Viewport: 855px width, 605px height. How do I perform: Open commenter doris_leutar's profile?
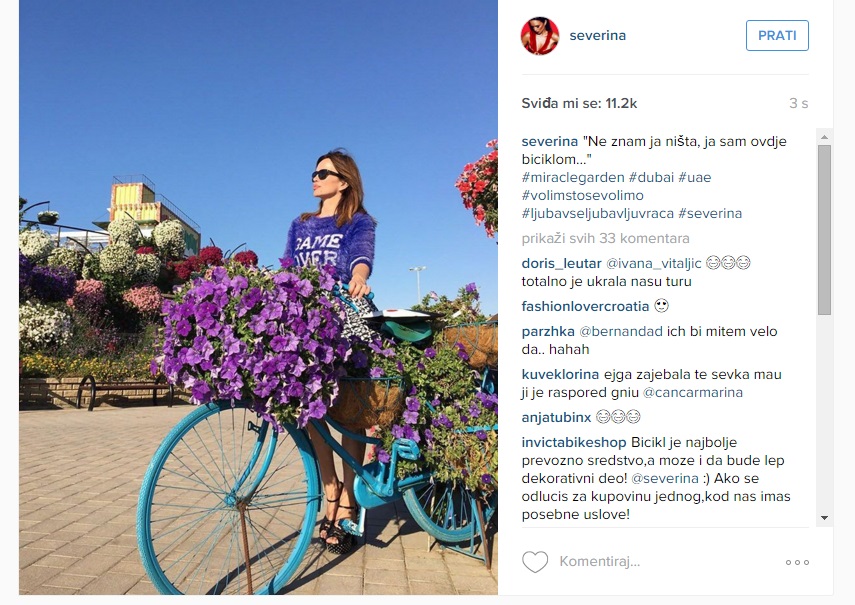tap(561, 263)
